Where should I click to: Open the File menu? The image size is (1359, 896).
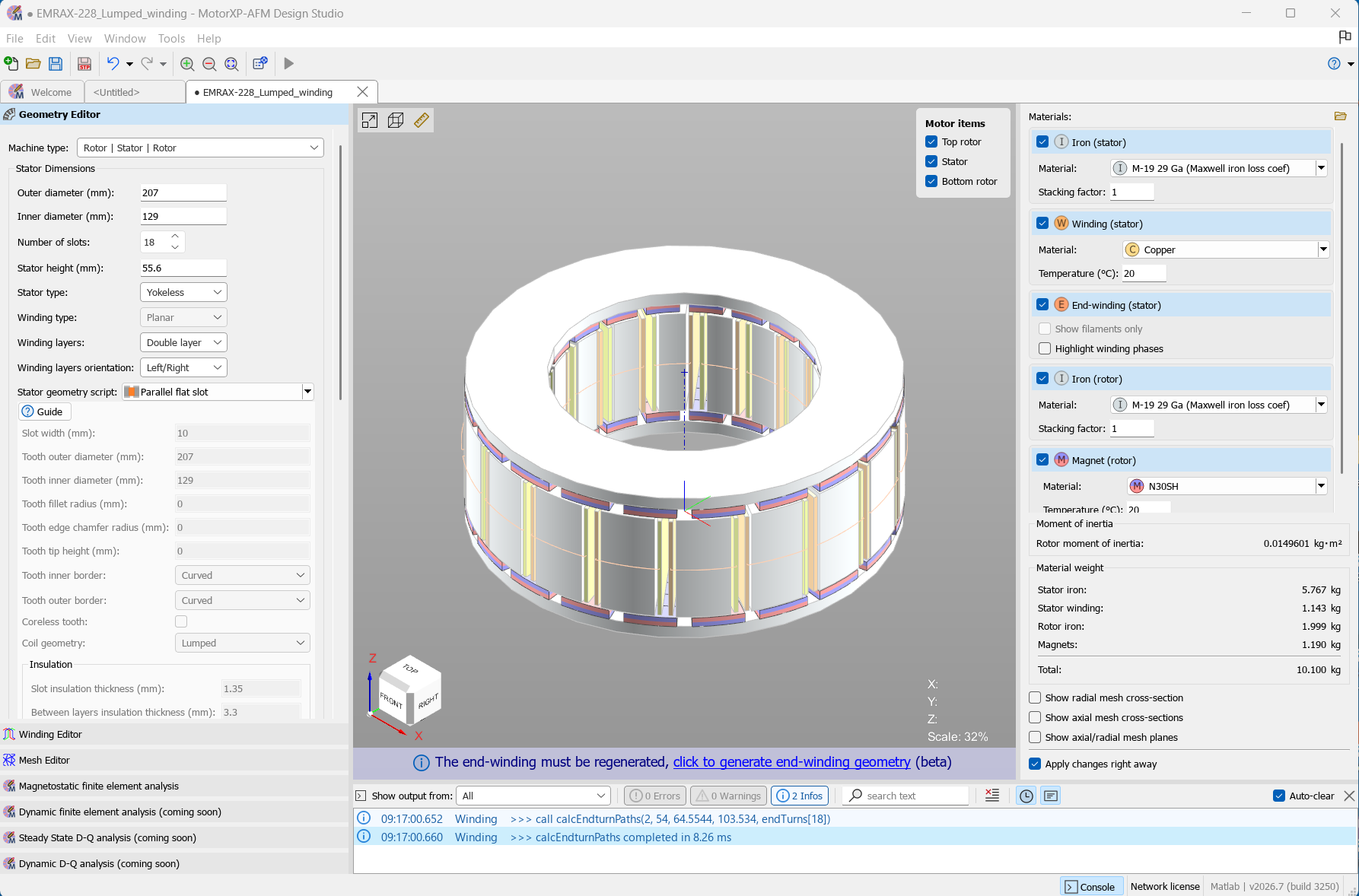coord(14,38)
